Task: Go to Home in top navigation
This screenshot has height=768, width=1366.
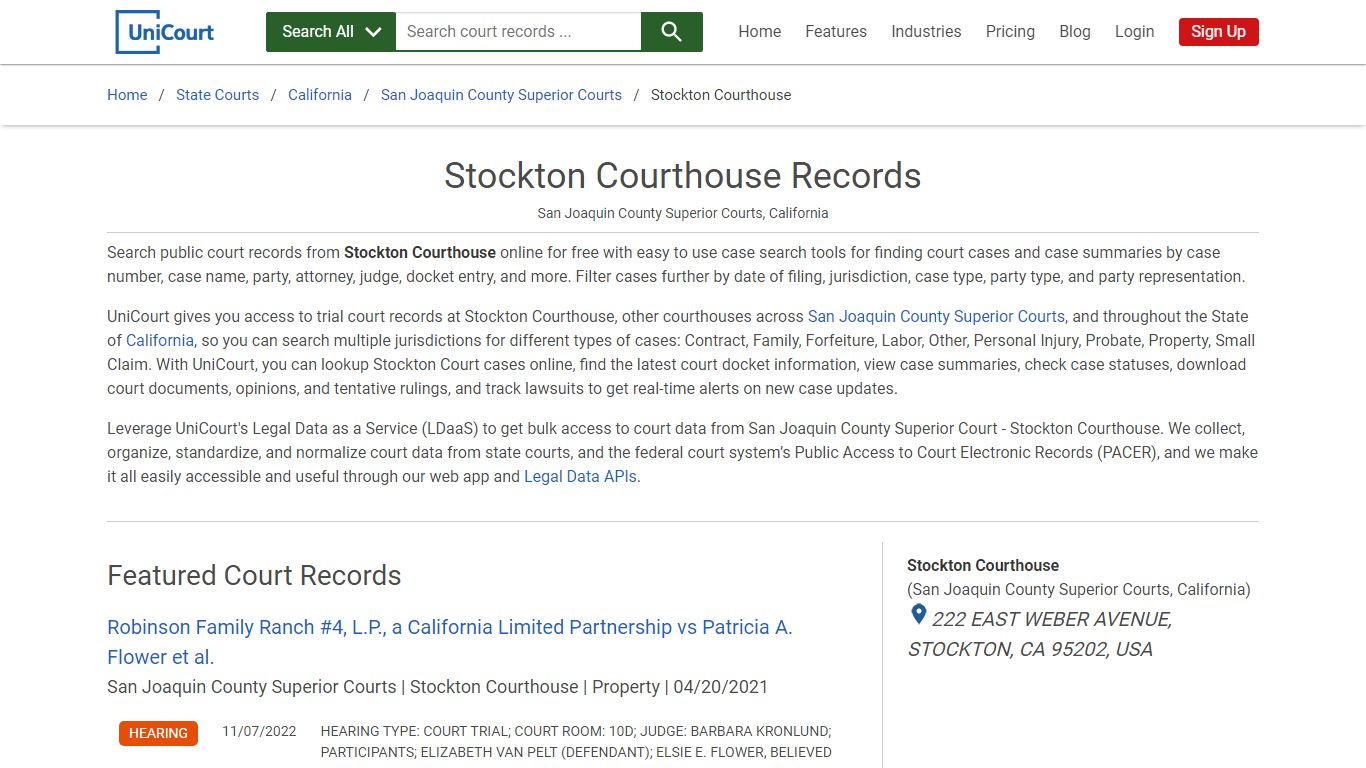Action: pyautogui.click(x=760, y=32)
